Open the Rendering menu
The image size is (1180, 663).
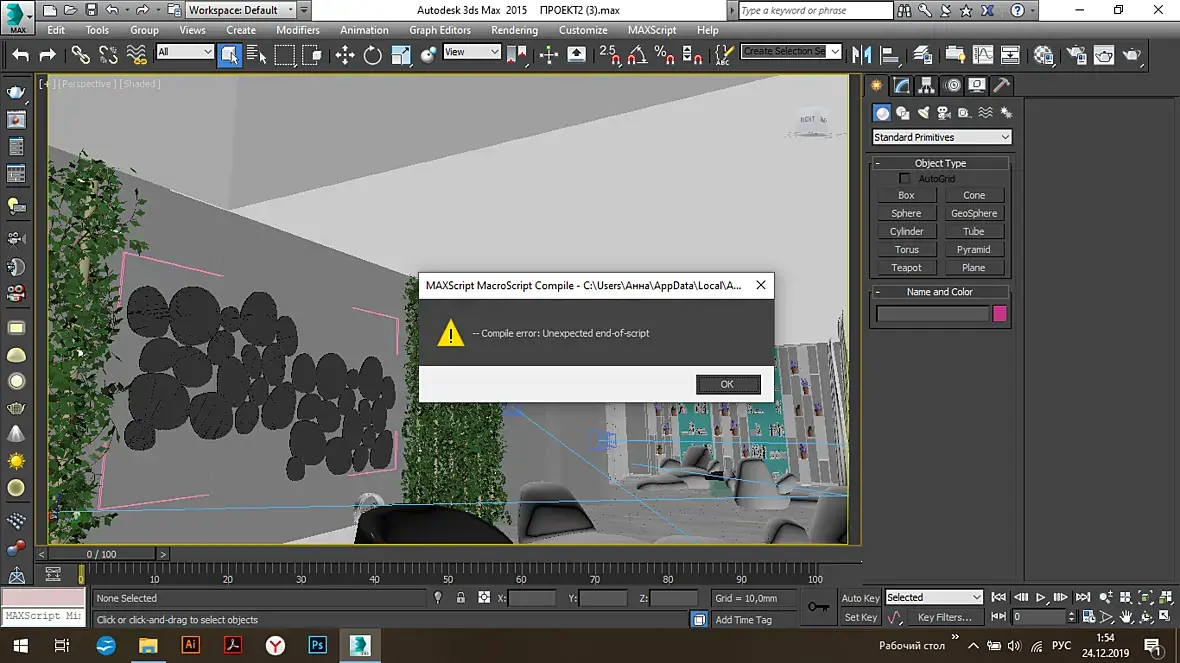point(514,30)
